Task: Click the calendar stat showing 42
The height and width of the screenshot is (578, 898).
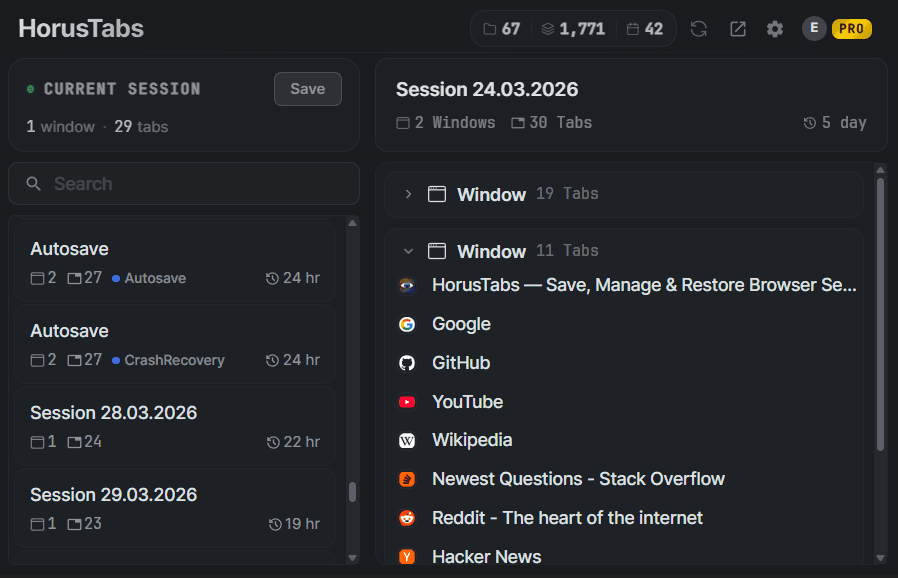Action: tap(645, 29)
